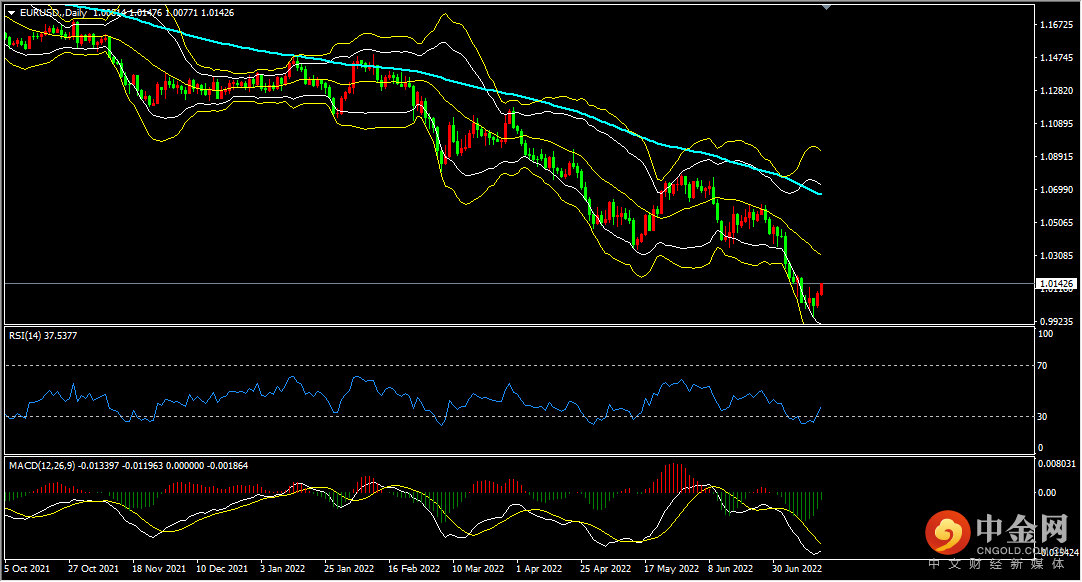The image size is (1082, 582).
Task: Click the 30 Jun 2022 date label
Action: tap(796, 568)
